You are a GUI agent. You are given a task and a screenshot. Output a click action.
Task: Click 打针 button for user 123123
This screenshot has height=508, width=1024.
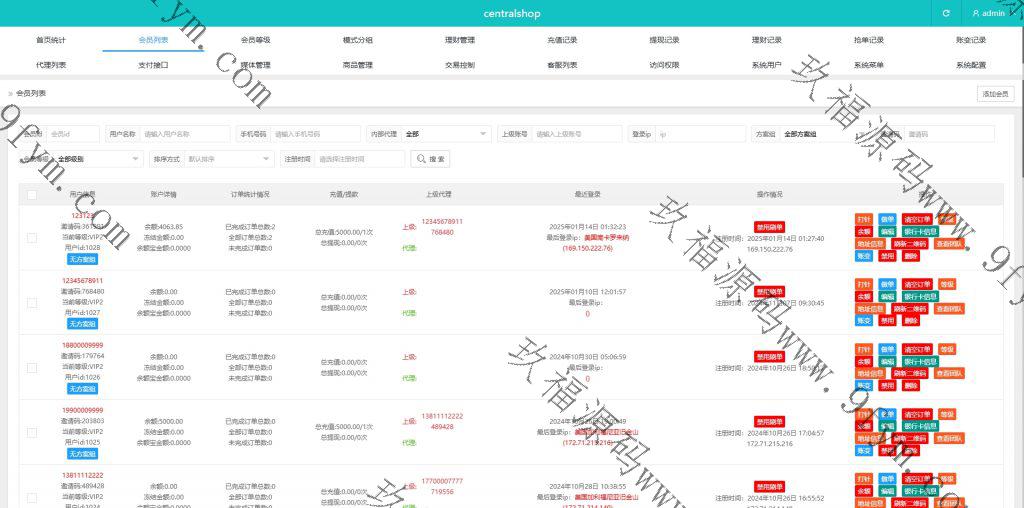(864, 219)
